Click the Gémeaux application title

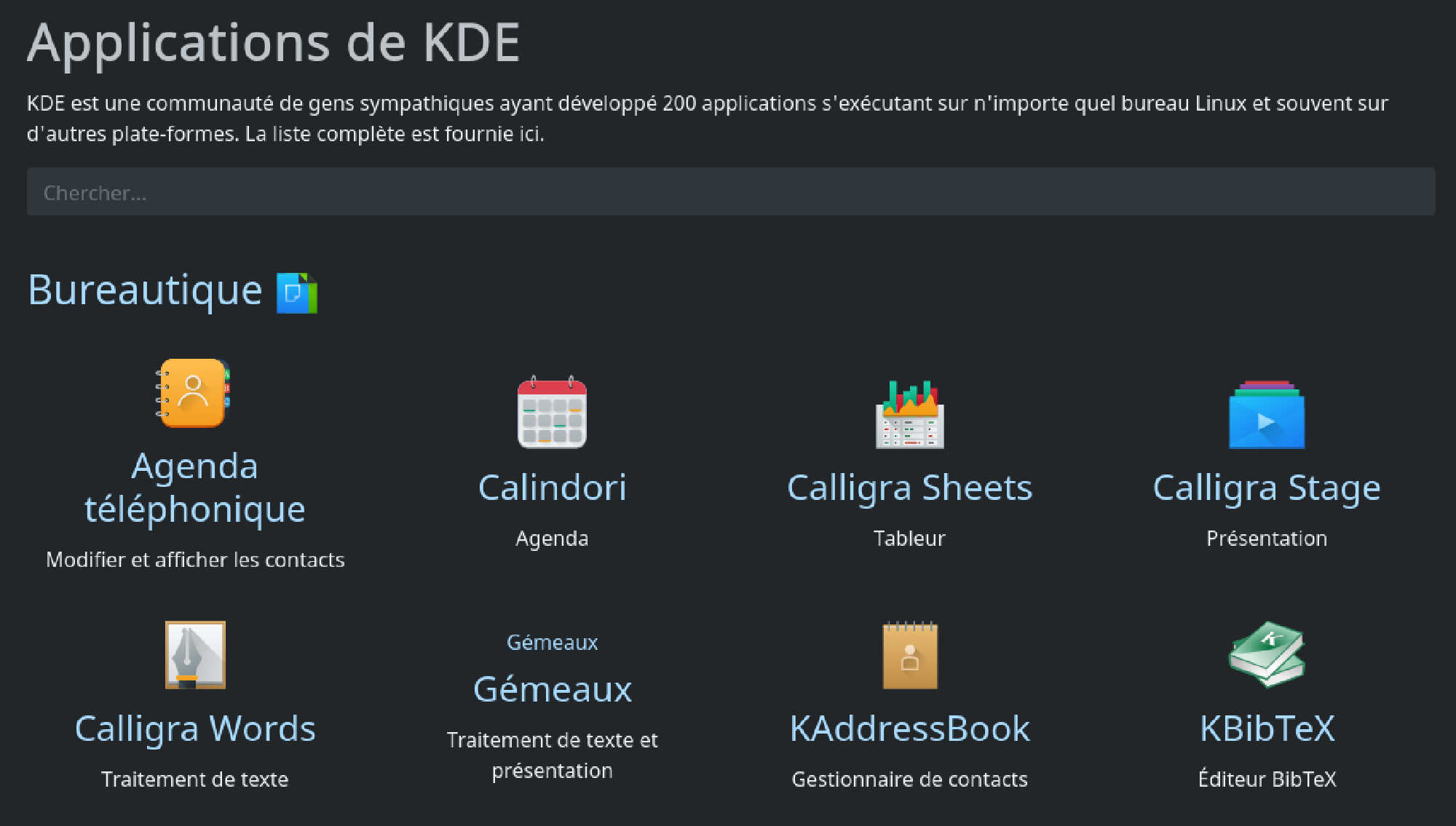[552, 688]
